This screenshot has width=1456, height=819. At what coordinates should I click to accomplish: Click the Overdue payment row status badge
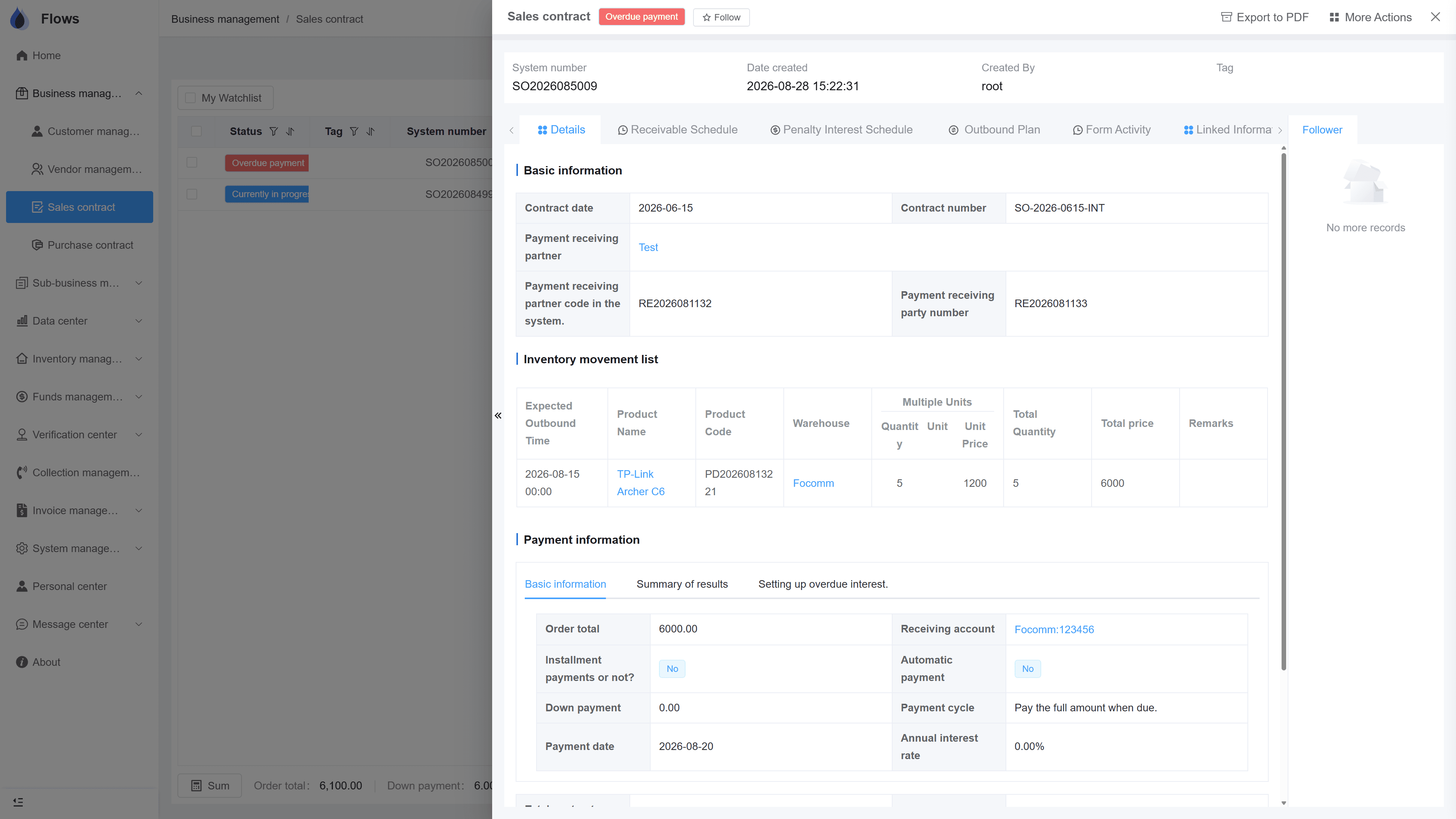tap(267, 163)
